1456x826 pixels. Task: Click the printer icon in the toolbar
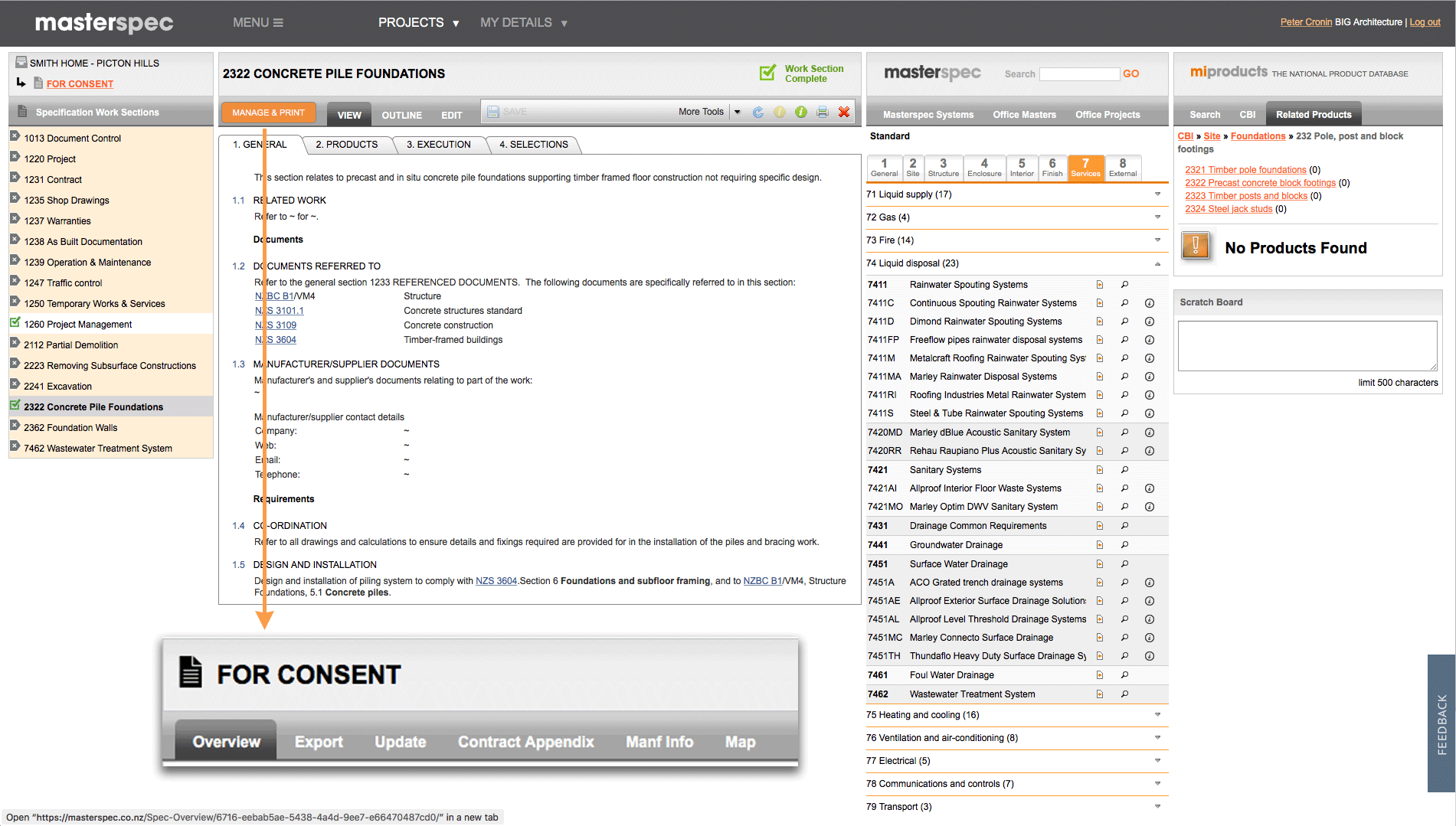pos(822,112)
